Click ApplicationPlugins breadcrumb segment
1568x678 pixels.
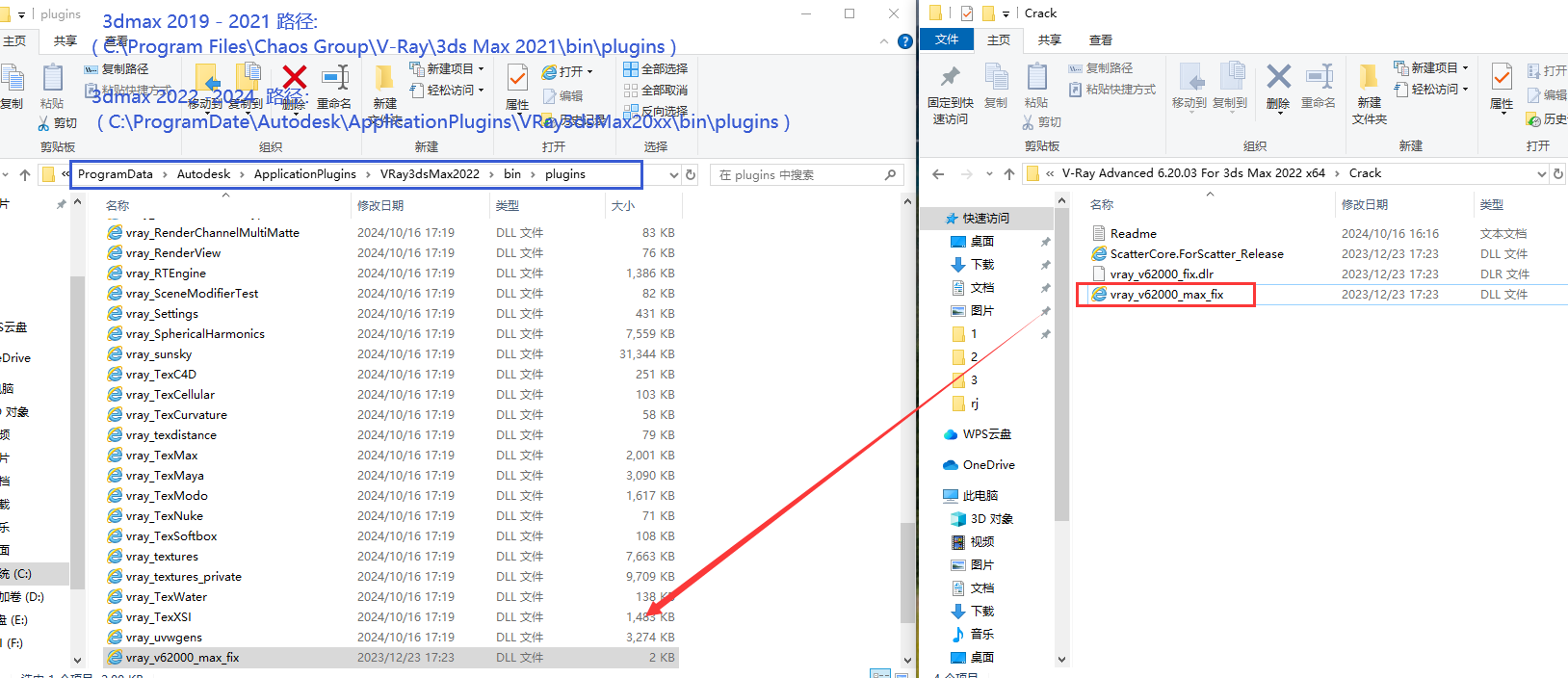tap(304, 174)
